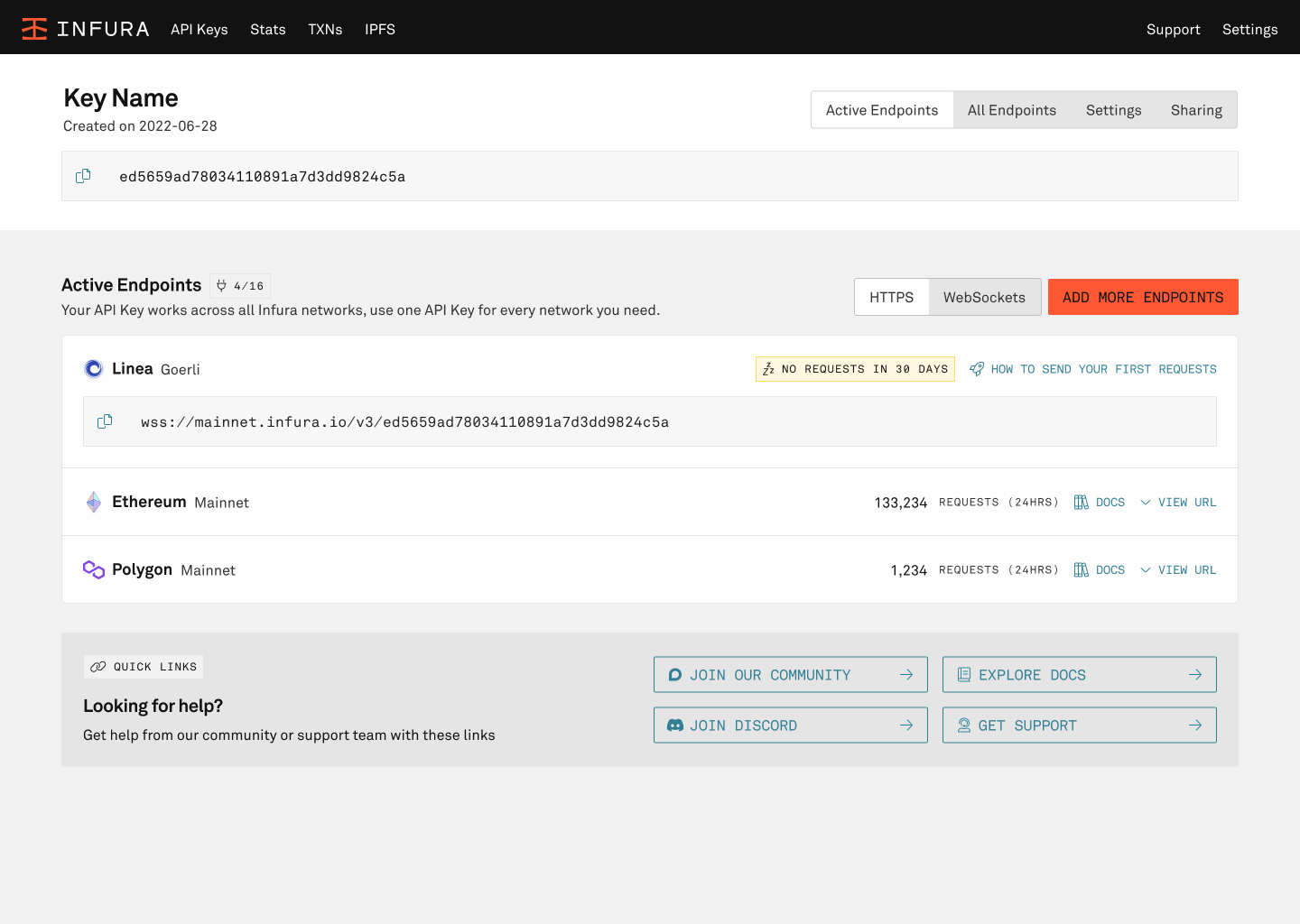Click the Polygon 1,234 requests count
Viewport: 1300px width, 924px height.
point(909,570)
